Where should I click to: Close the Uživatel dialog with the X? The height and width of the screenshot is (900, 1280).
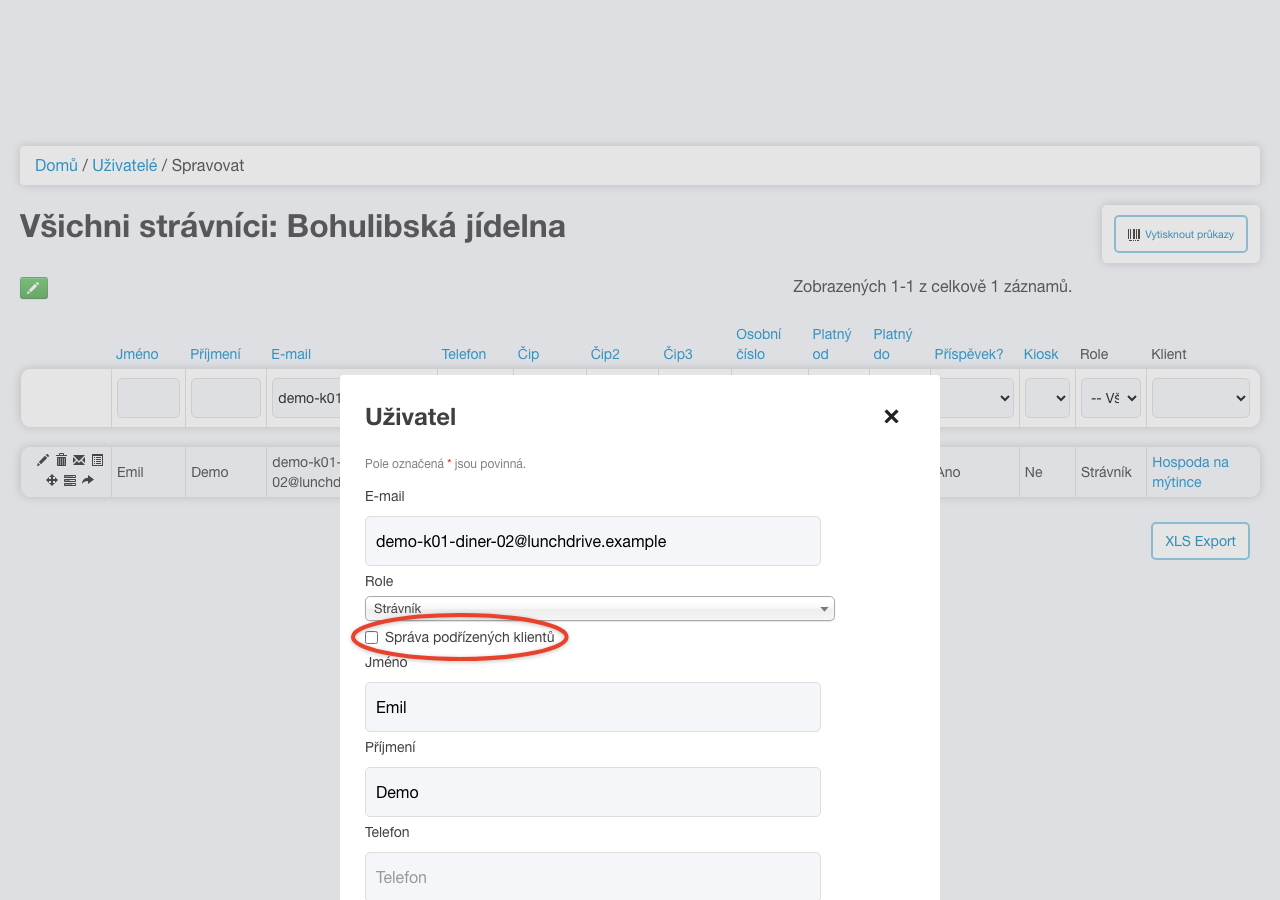891,416
